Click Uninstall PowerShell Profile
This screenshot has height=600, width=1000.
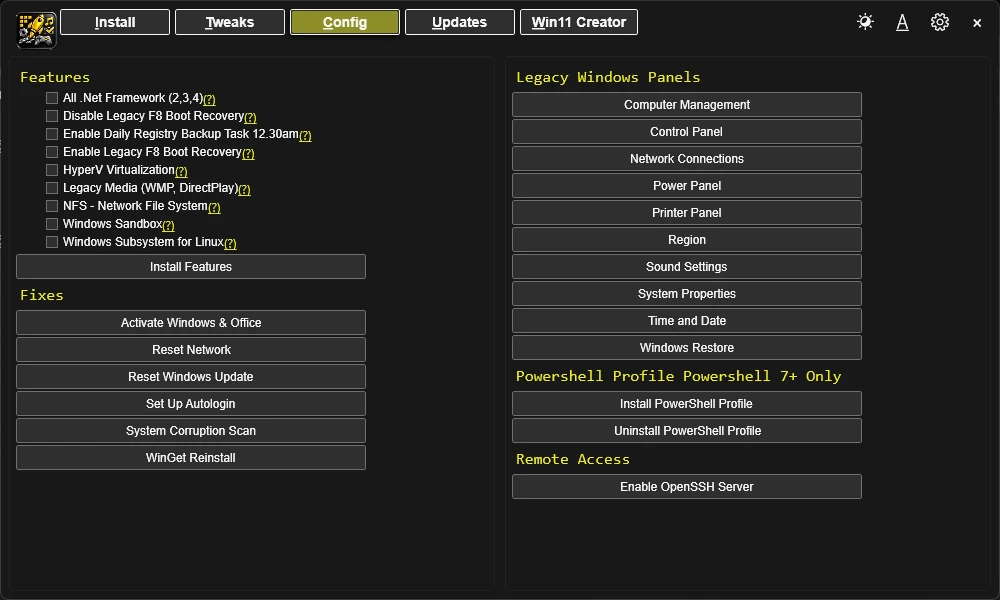(x=687, y=430)
